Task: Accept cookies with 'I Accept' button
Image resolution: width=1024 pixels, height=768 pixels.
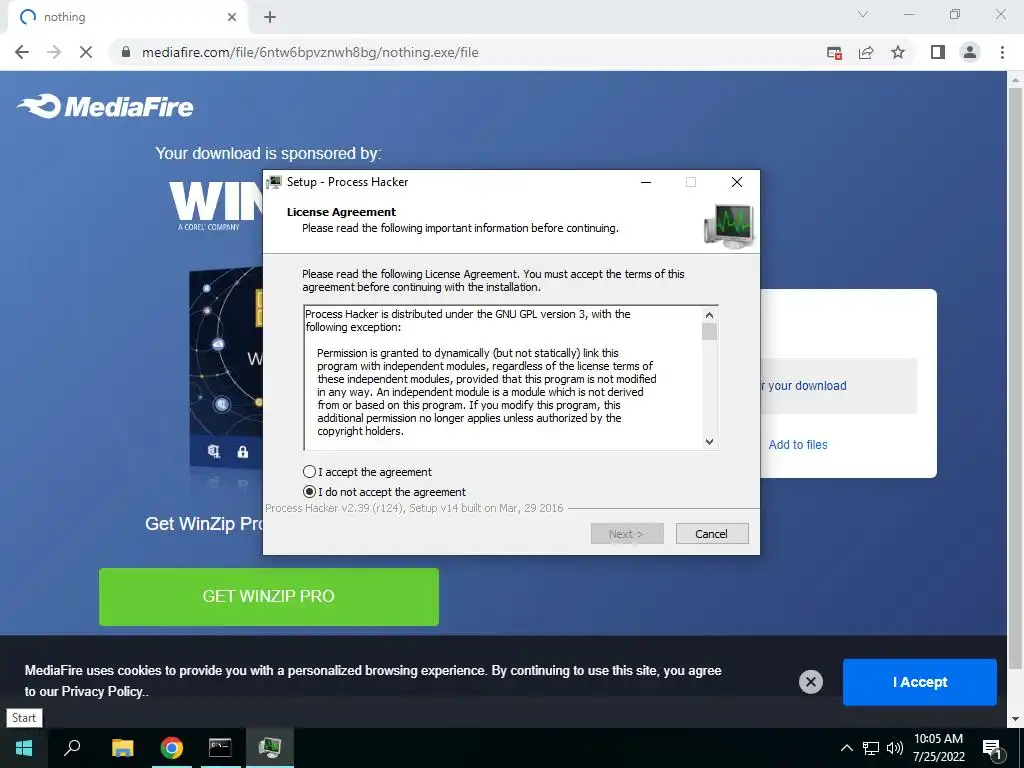Action: 920,682
